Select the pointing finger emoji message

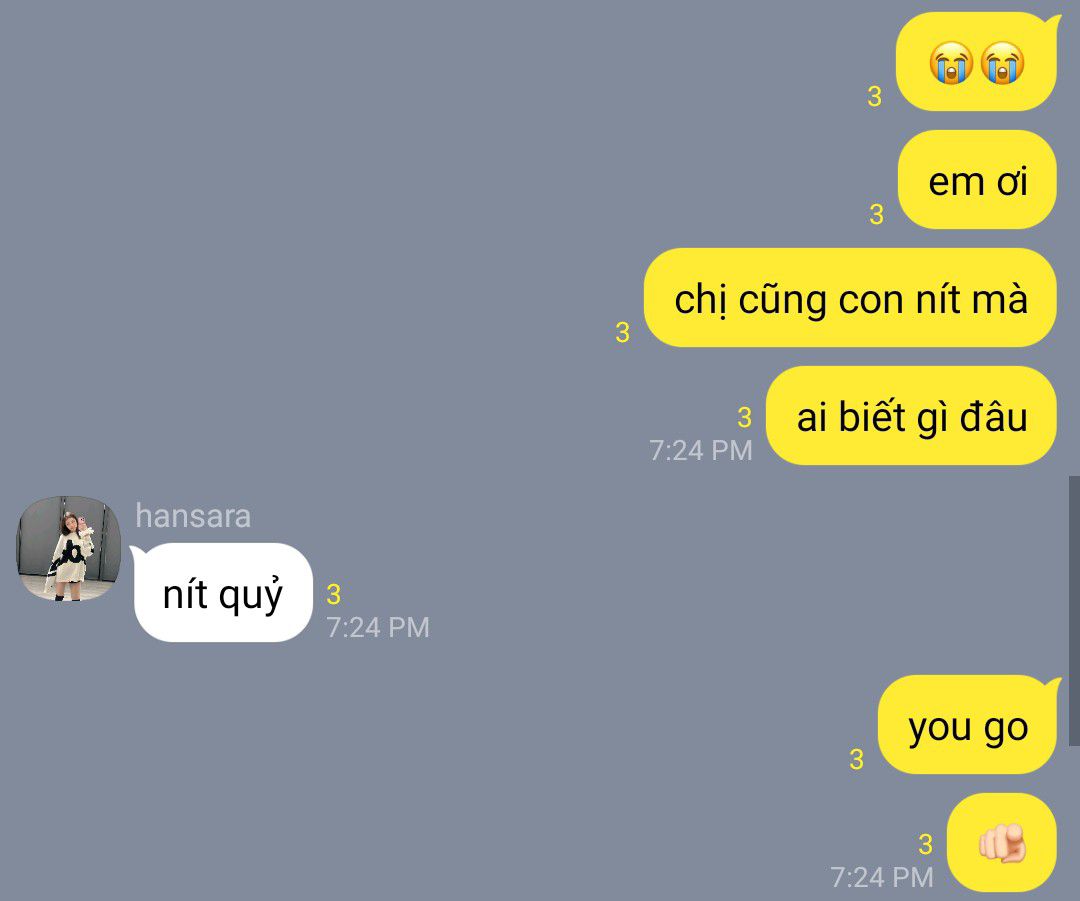point(1001,842)
